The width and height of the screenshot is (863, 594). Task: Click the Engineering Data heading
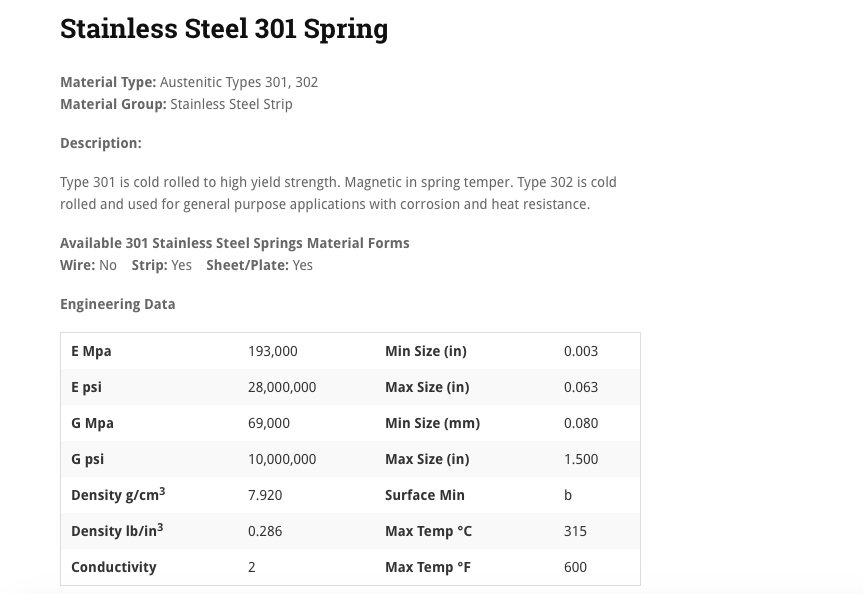118,304
